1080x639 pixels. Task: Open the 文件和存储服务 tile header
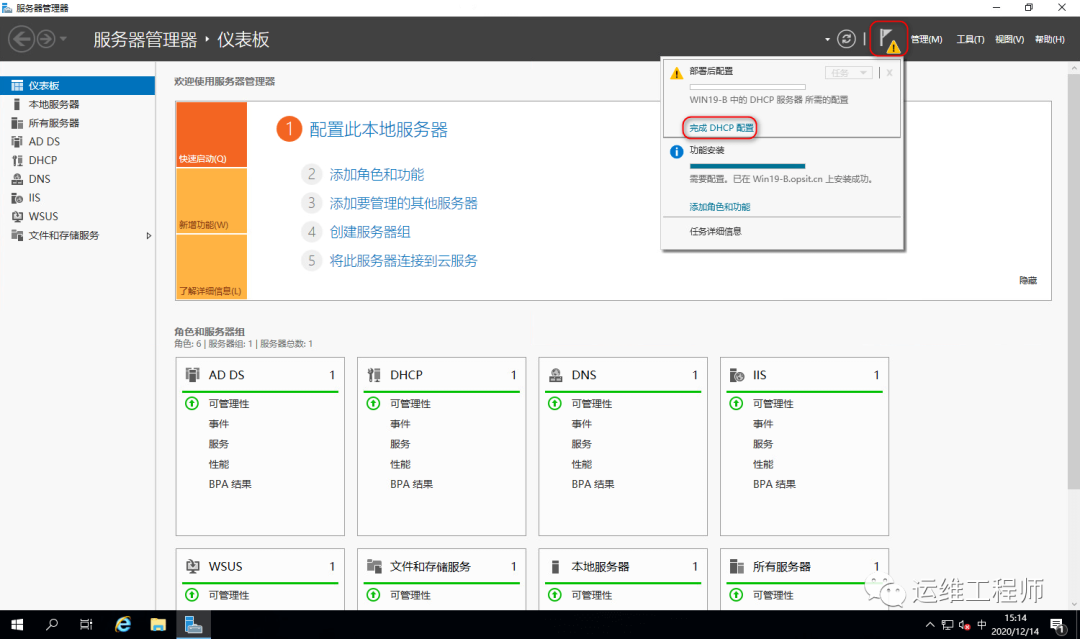pos(442,566)
